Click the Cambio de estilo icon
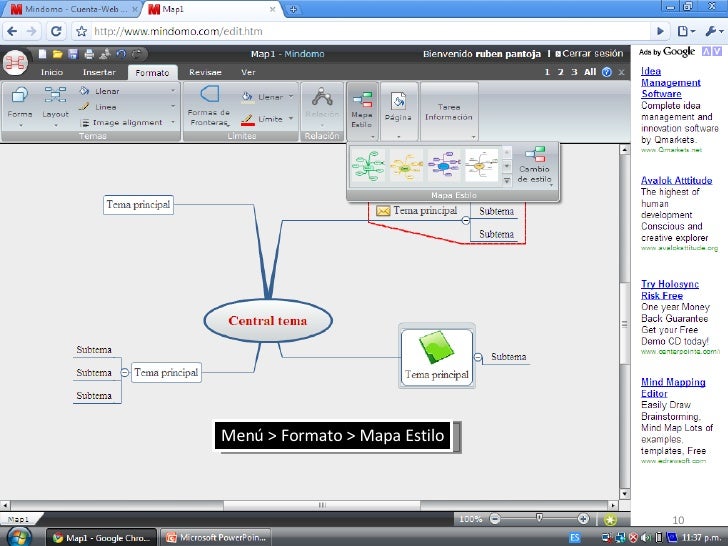 pos(535,154)
